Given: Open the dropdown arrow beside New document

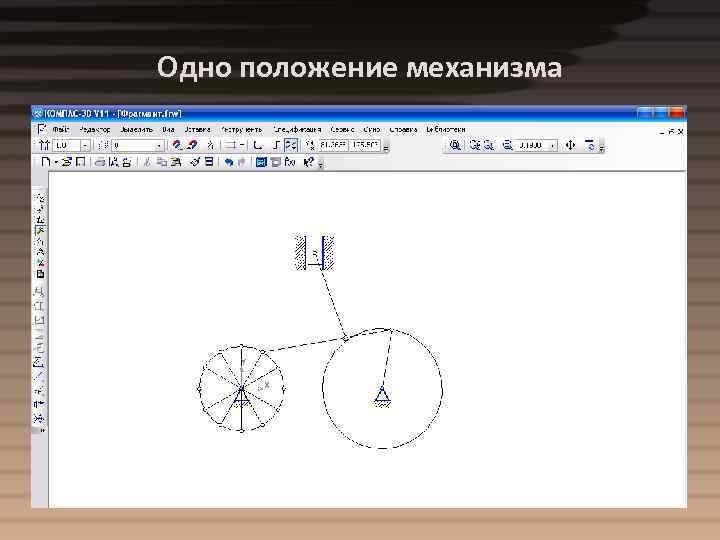Looking at the screenshot, I should pyautogui.click(x=56, y=162).
